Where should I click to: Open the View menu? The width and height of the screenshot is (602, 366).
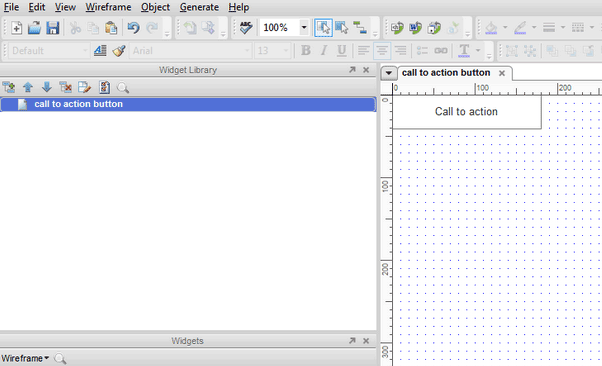(x=65, y=7)
